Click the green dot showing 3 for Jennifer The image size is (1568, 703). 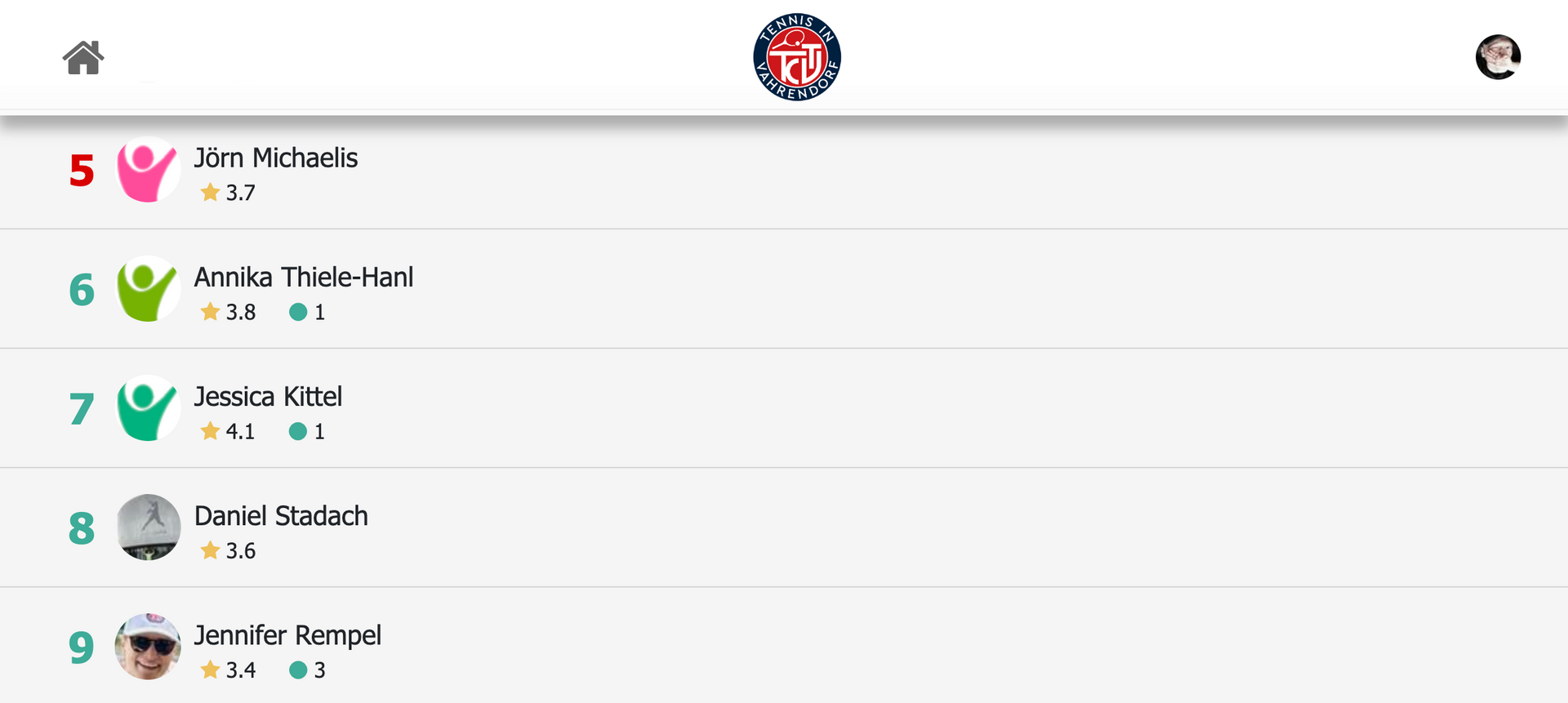pos(298,670)
